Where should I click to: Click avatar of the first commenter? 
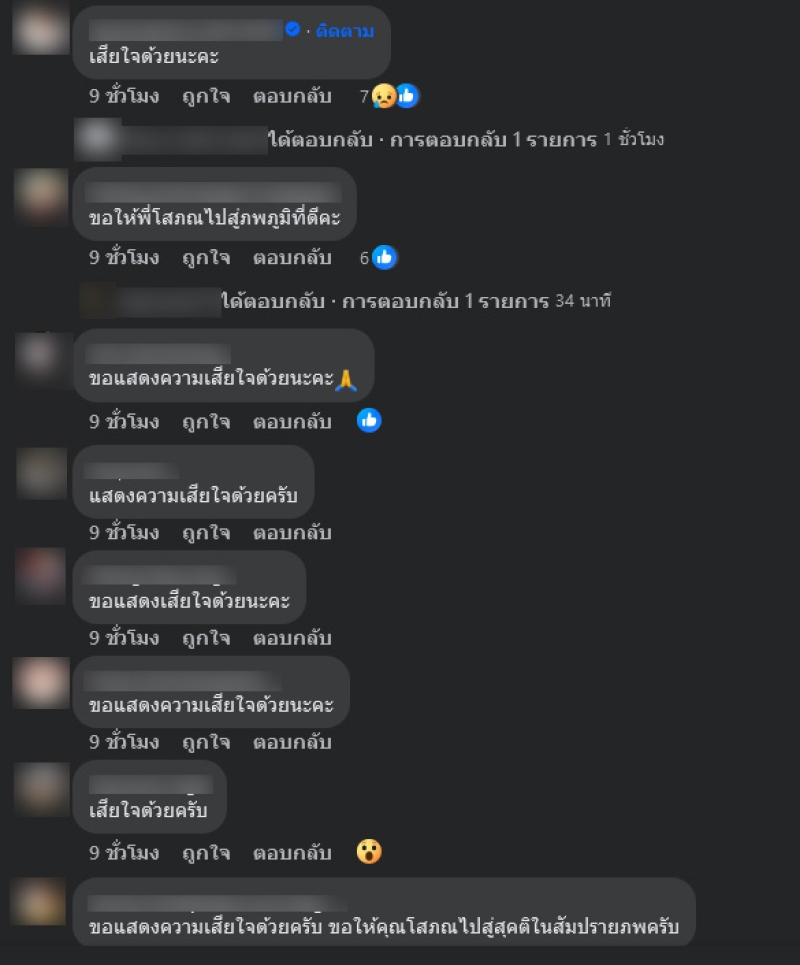[41, 28]
